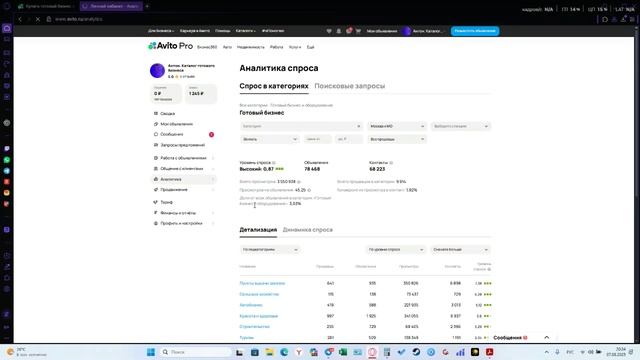Click the Общение с клиентами sidebar icon
Viewport: 640px width, 360px height.
pos(156,169)
